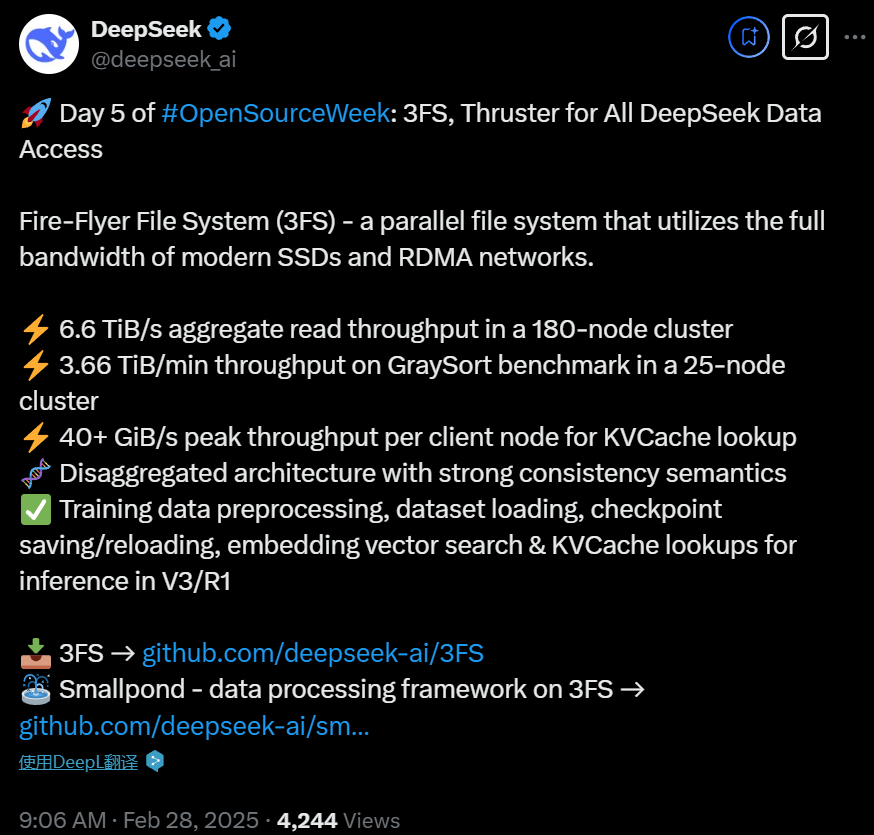Click the green checkmark emoji
This screenshot has height=835, width=874.
(34, 509)
